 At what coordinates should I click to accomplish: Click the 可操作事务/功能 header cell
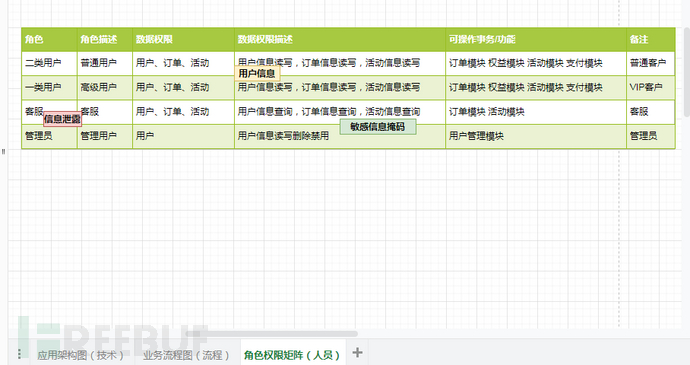pos(536,40)
